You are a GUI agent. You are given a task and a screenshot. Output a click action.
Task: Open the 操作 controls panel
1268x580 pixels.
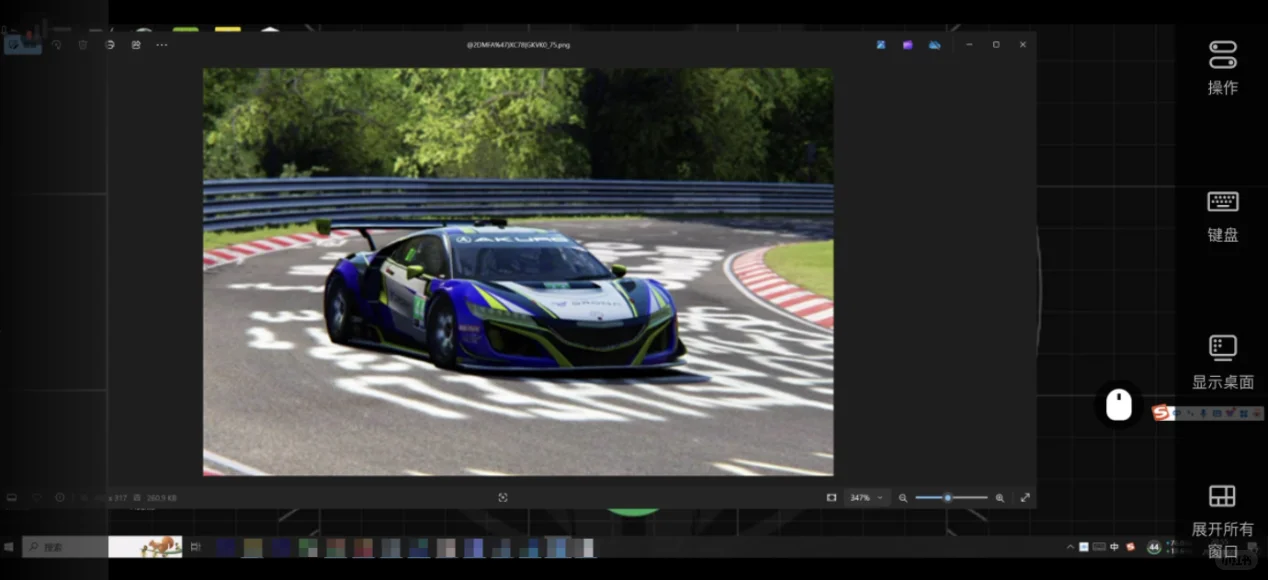(1223, 68)
